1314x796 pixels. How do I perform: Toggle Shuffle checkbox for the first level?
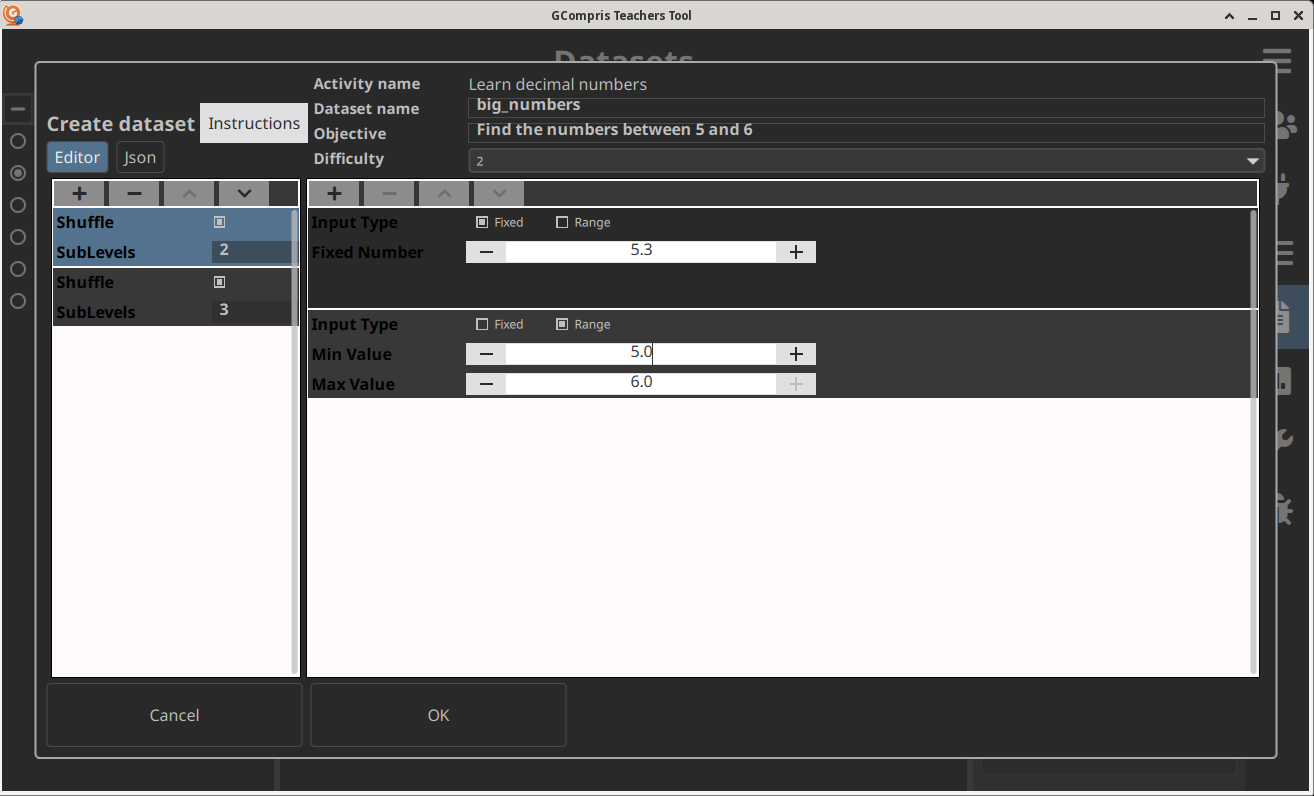tap(219, 222)
